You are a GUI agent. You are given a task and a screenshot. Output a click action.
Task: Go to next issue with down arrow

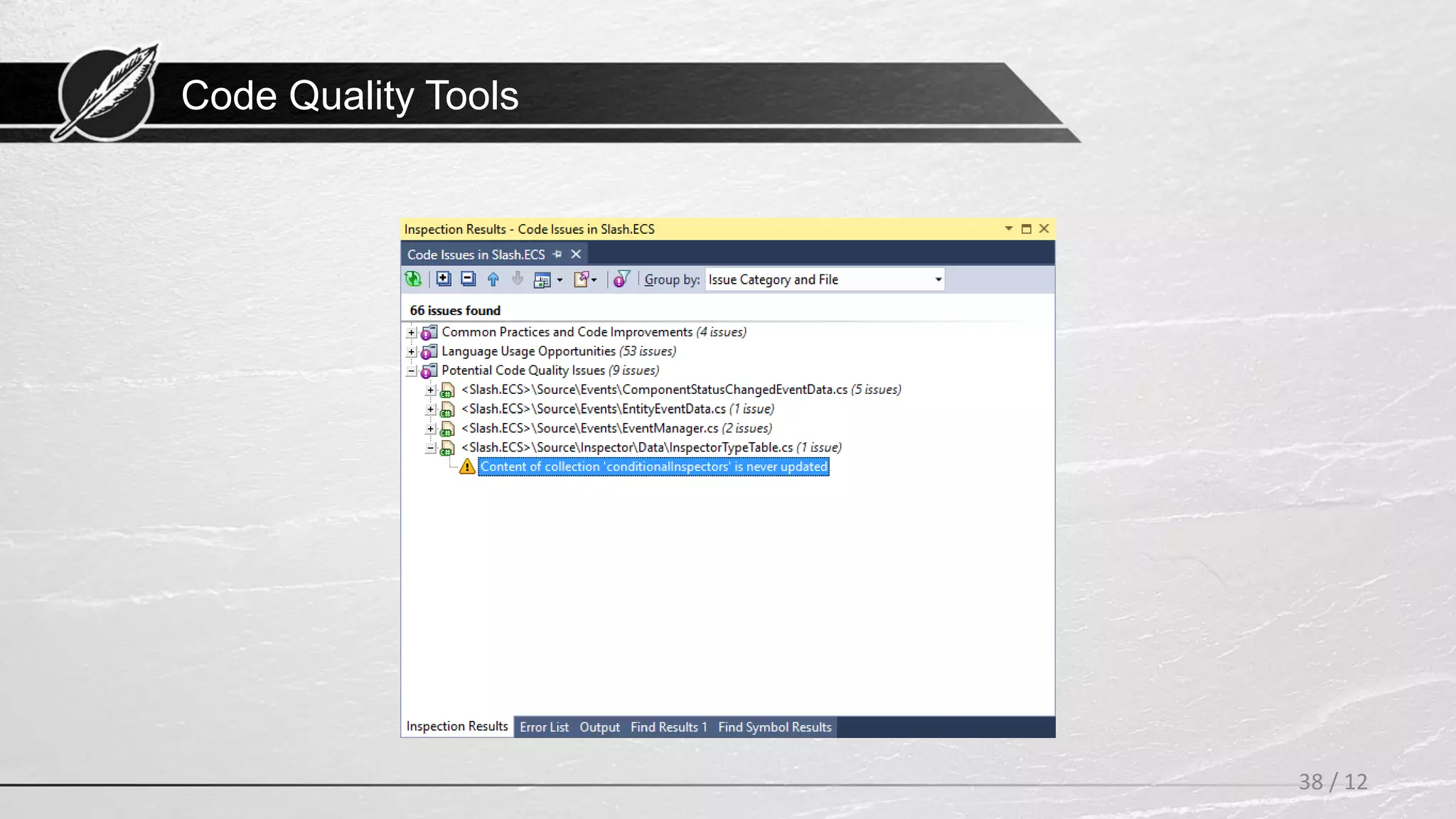pos(518,279)
